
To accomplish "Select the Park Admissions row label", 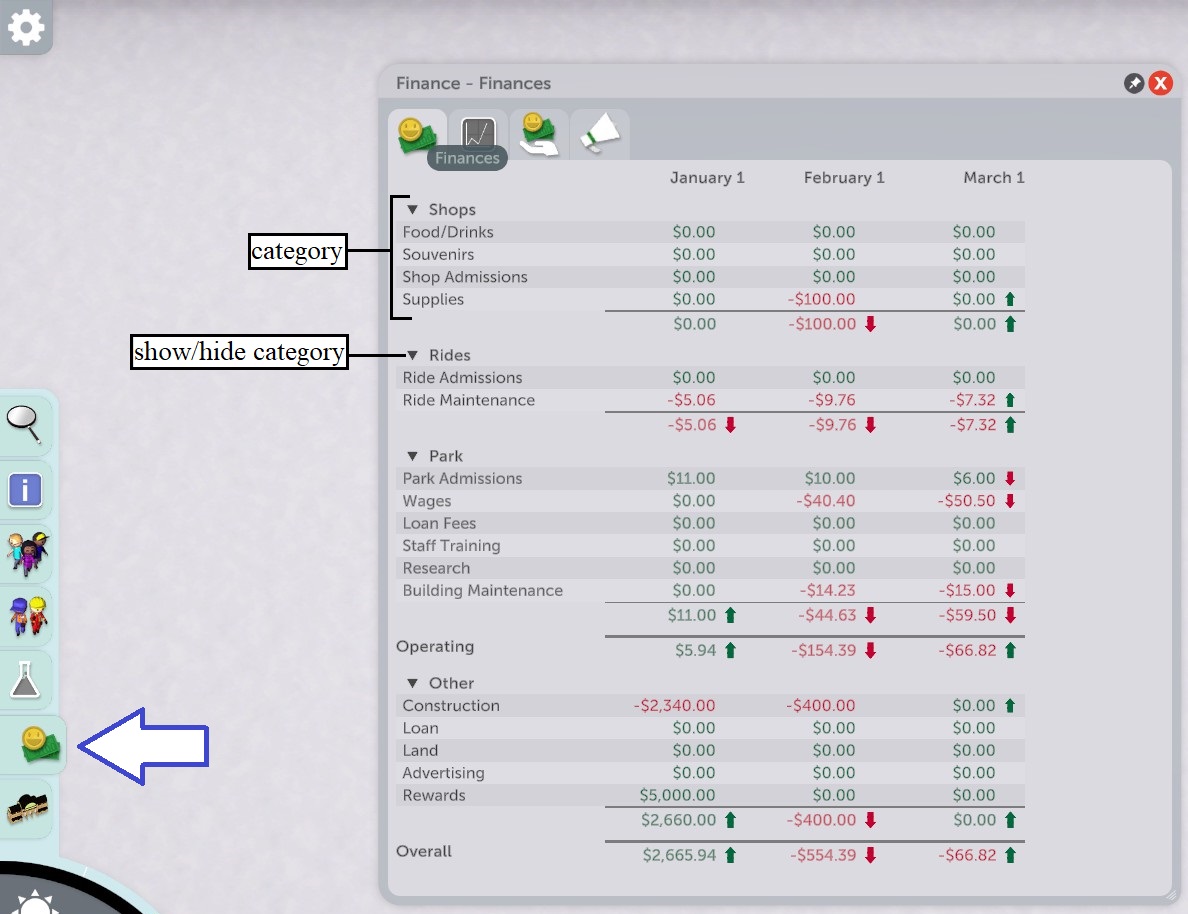I will coord(462,478).
